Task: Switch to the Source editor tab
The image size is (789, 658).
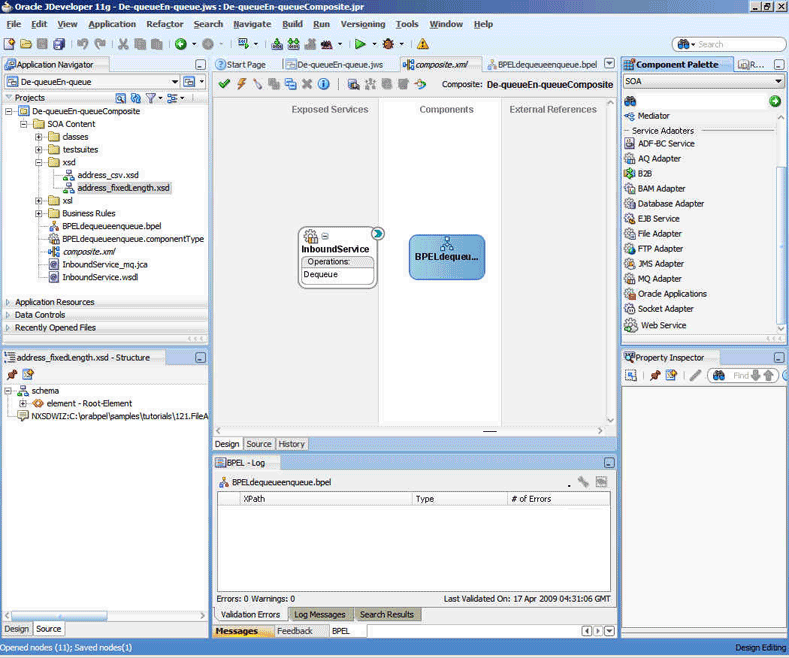Action: (259, 444)
